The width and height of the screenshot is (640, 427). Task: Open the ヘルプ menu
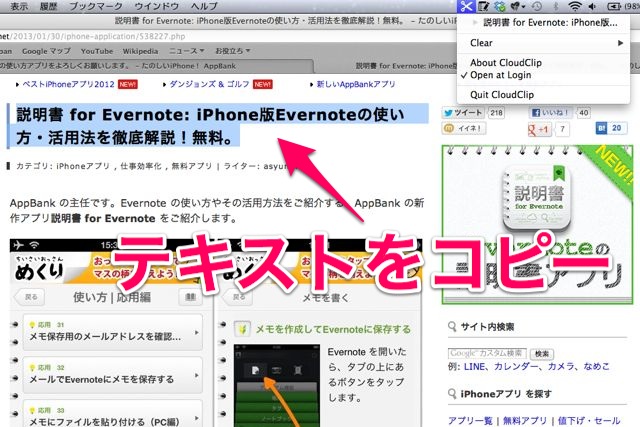click(204, 6)
